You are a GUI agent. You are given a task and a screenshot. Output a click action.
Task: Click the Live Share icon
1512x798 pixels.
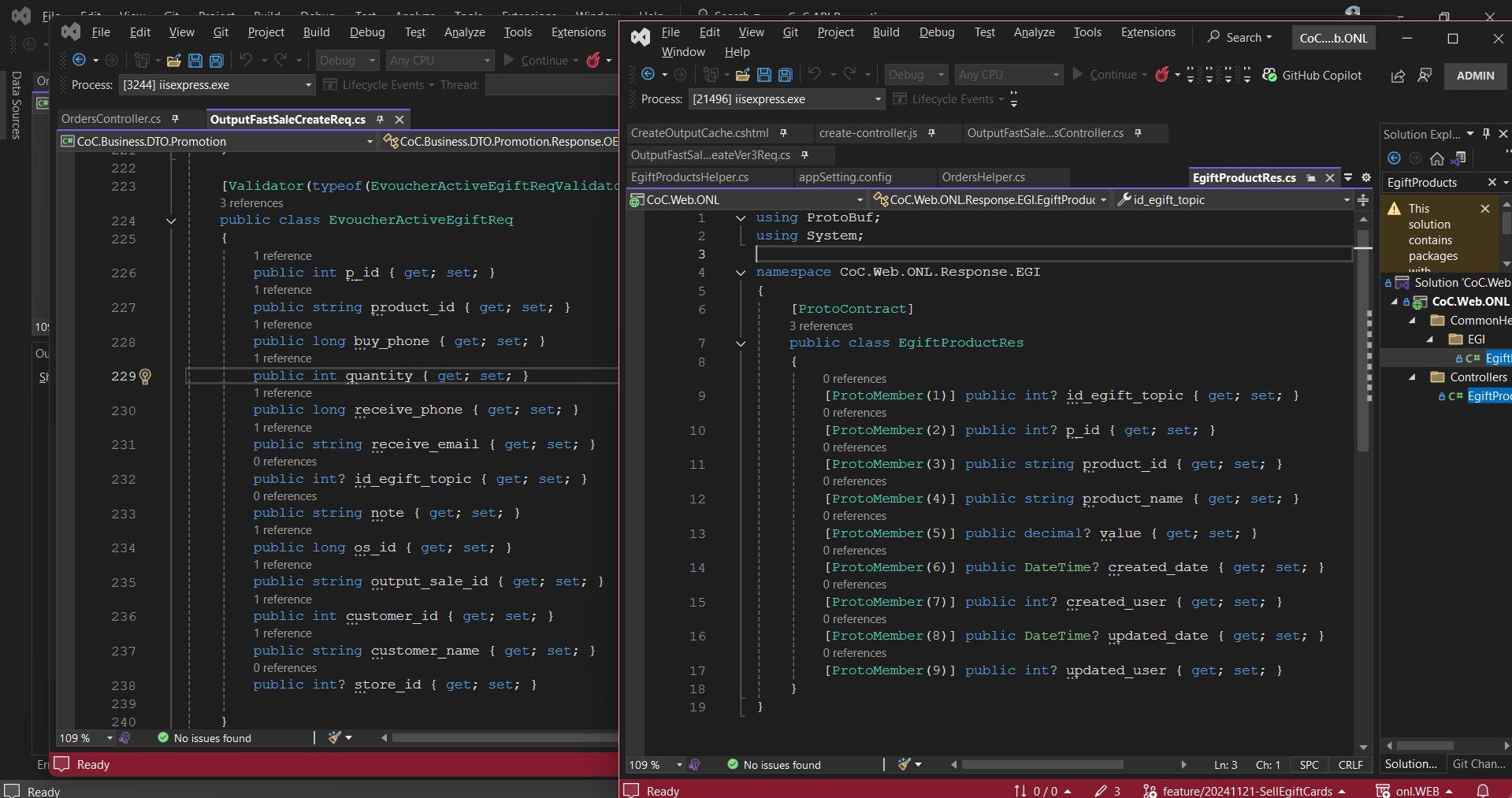1398,76
